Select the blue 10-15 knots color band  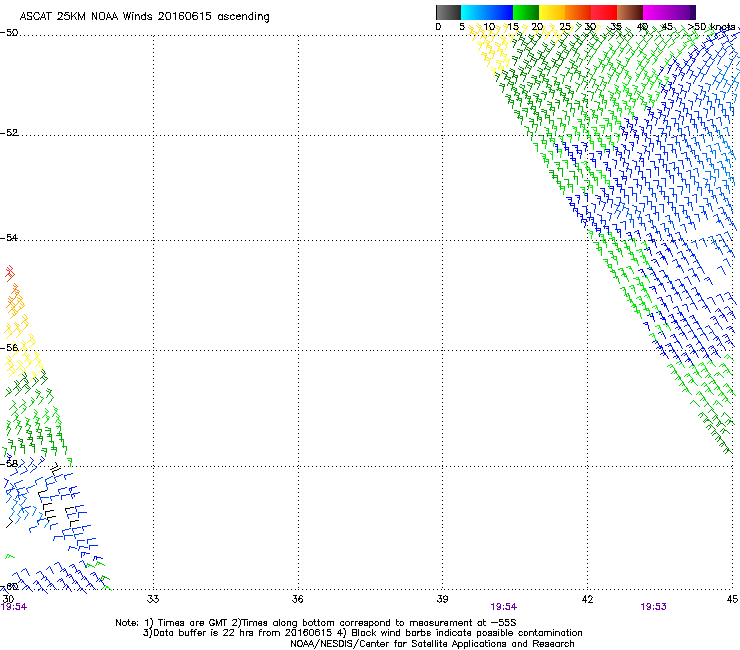click(500, 12)
